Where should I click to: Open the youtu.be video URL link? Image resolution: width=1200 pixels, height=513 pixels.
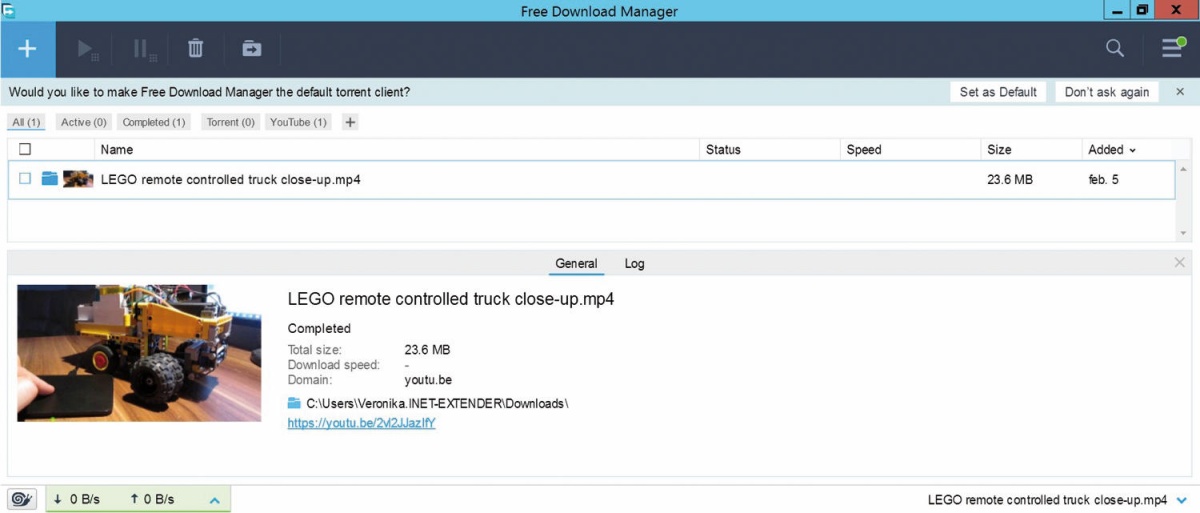[361, 423]
